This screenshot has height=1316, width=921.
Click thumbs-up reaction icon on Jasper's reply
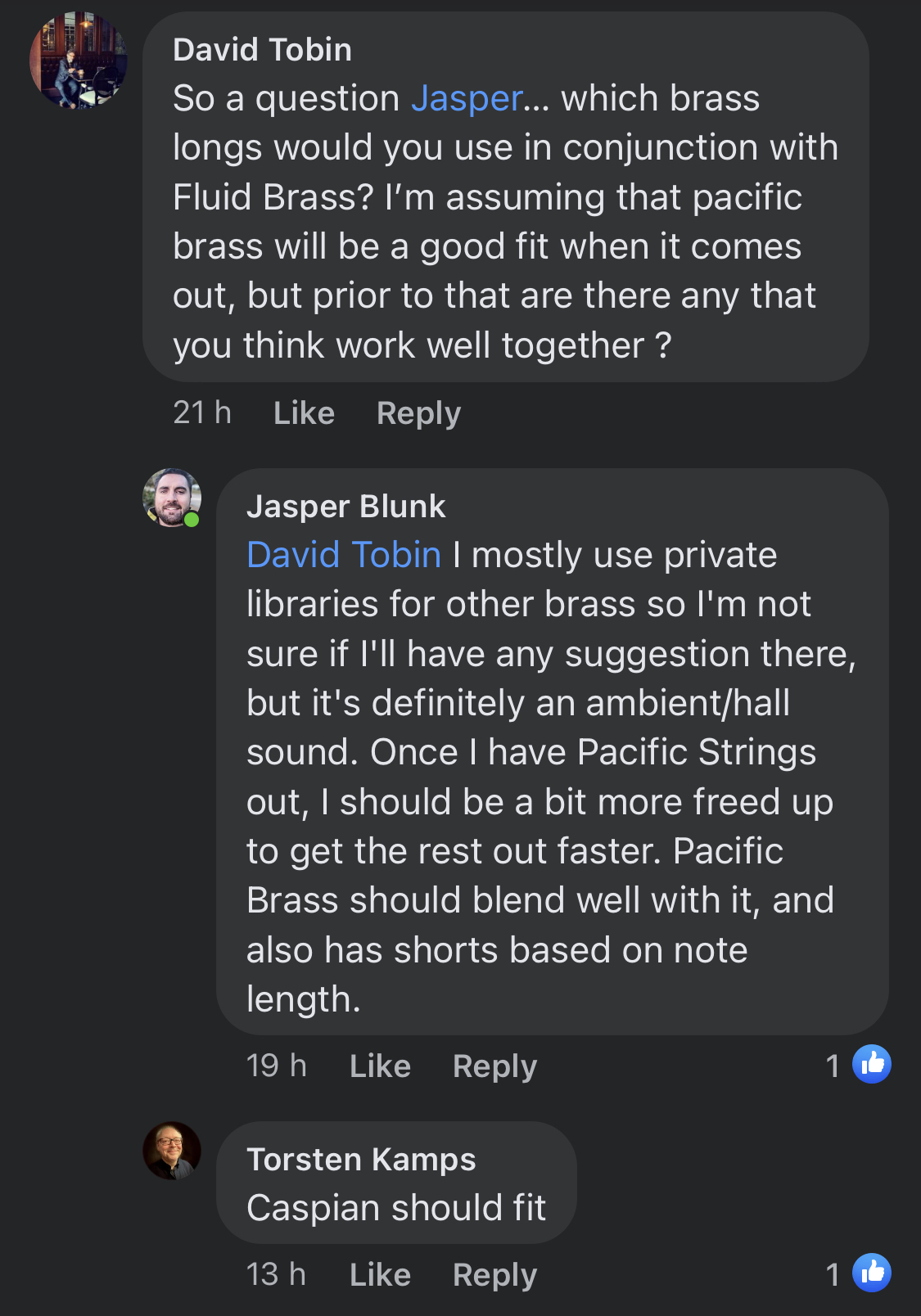click(872, 1064)
